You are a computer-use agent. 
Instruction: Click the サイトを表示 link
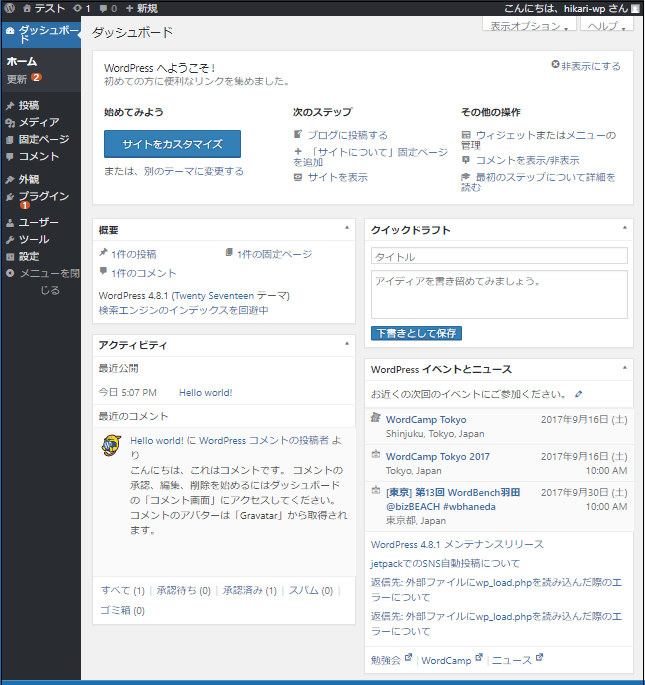pyautogui.click(x=337, y=177)
